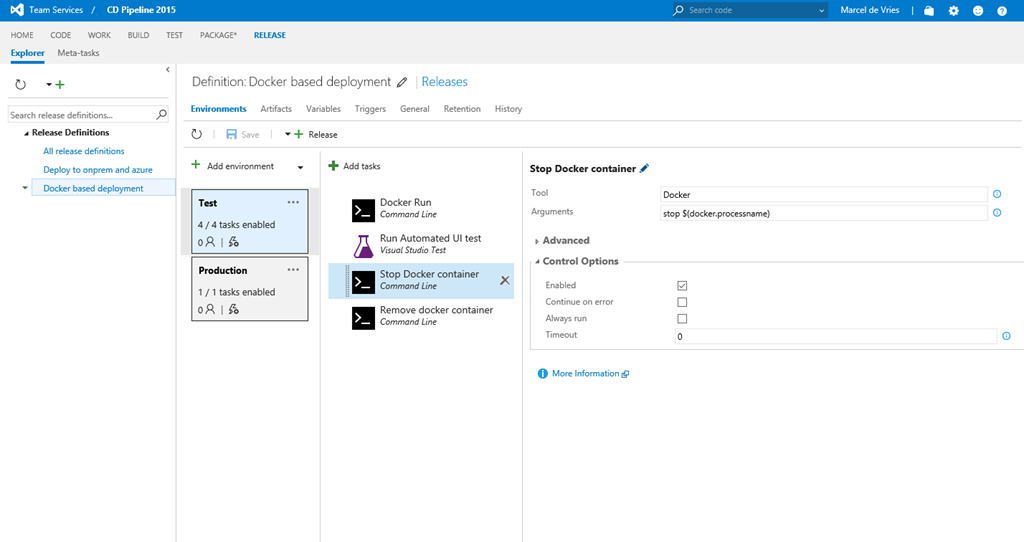Click the Add tasks button

(x=355, y=166)
